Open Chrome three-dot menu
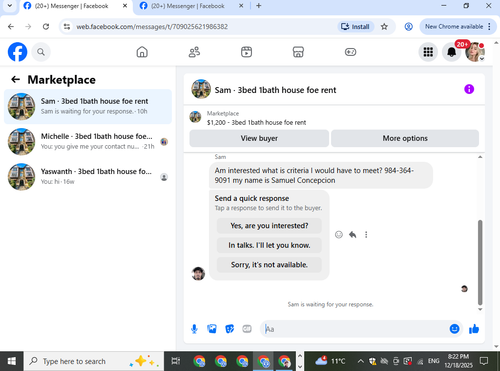 click(x=489, y=27)
